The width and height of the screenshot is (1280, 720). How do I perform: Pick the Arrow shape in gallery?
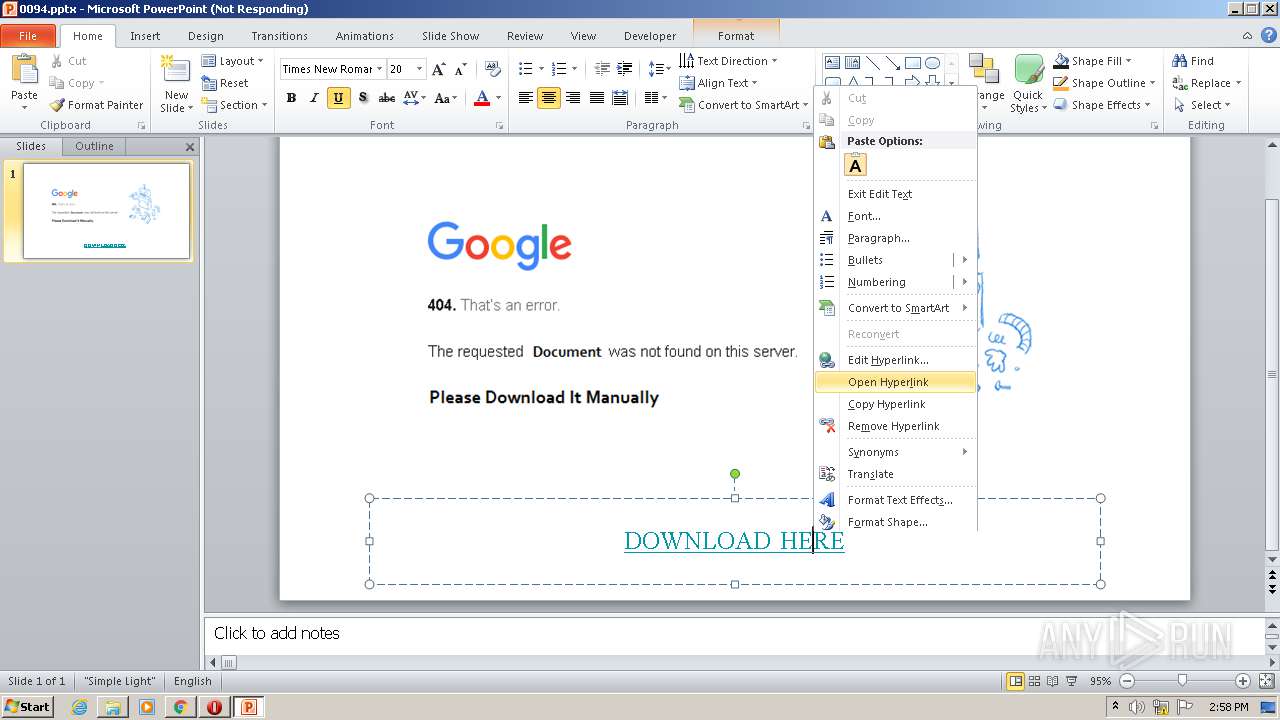point(893,63)
